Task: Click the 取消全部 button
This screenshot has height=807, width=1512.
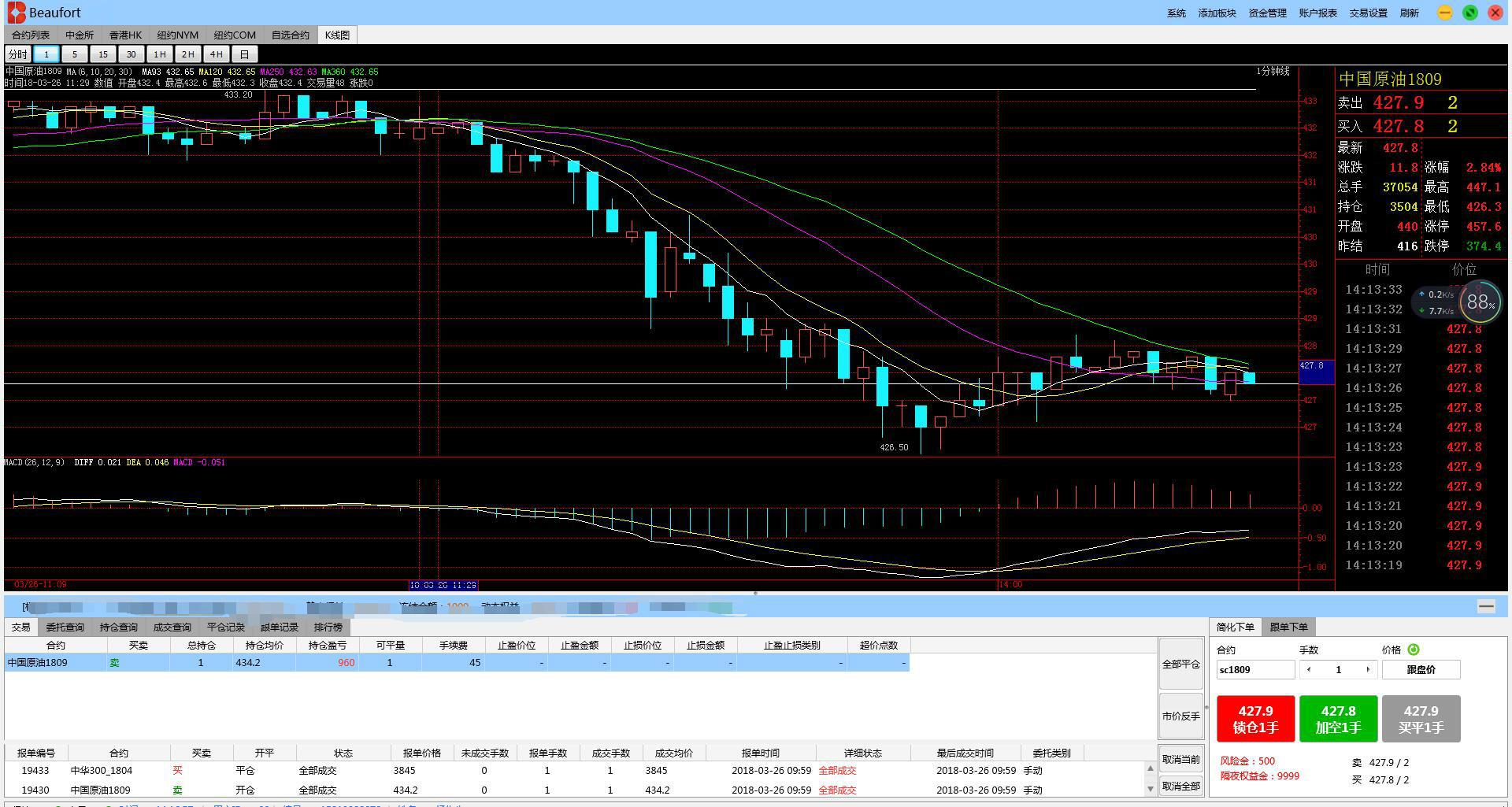Action: coord(1181,786)
